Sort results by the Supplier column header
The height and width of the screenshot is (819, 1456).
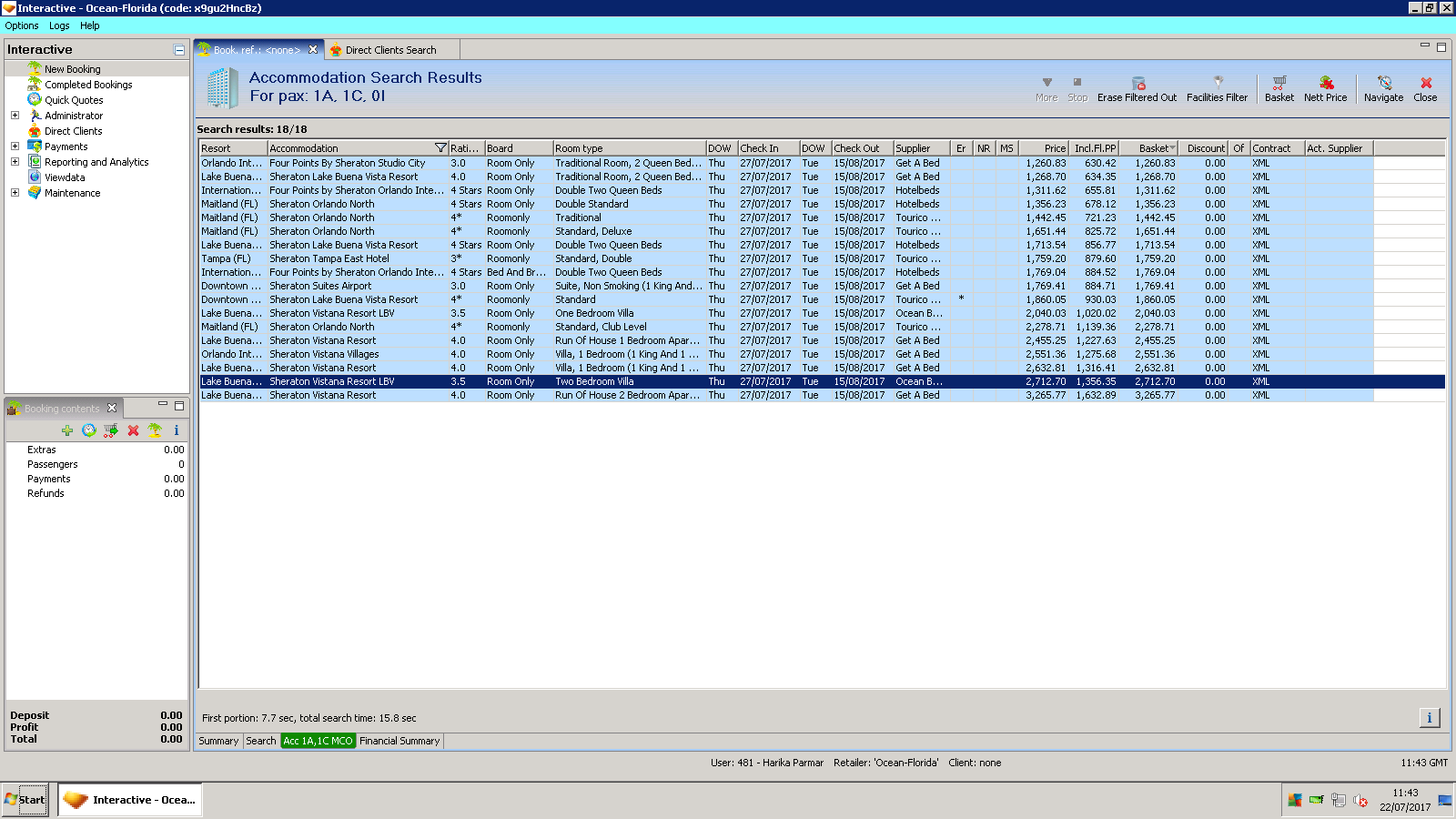922,148
